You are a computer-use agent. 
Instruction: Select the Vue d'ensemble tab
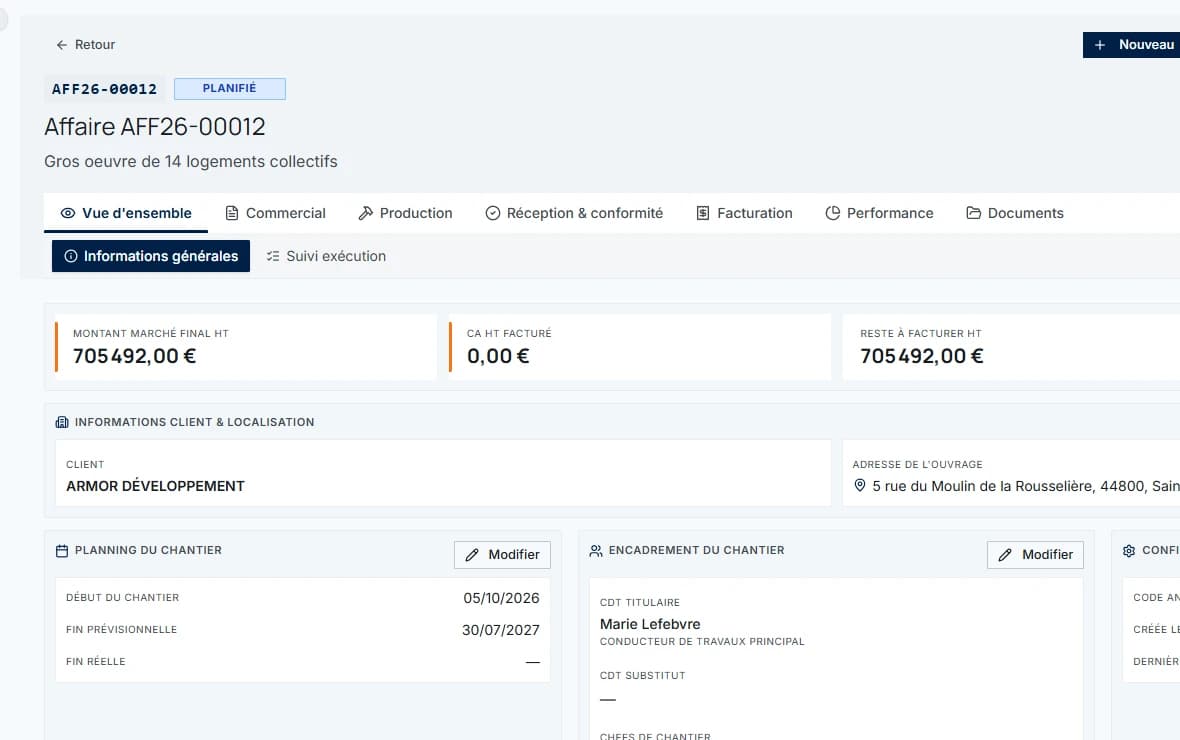click(x=126, y=213)
